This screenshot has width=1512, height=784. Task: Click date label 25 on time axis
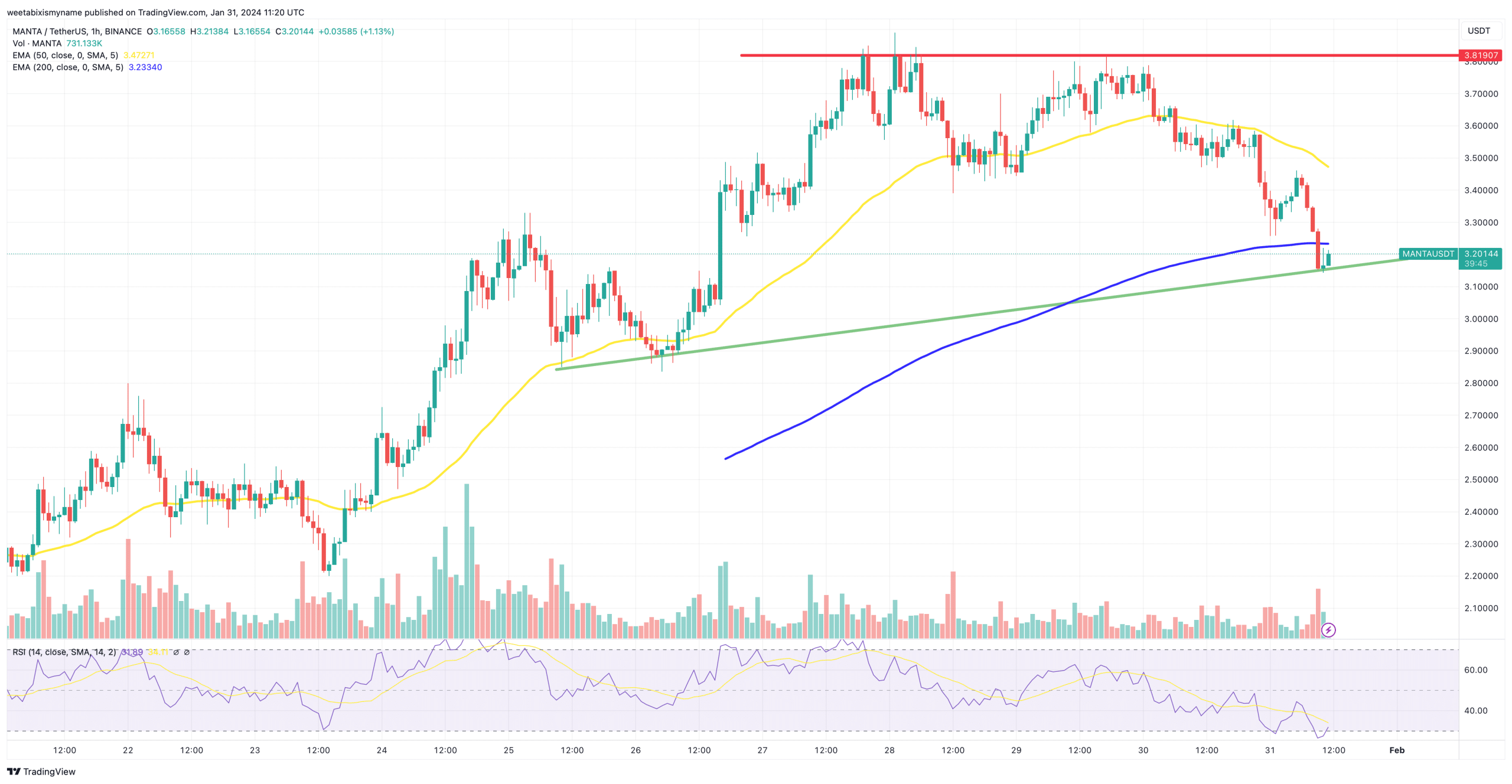tap(509, 750)
